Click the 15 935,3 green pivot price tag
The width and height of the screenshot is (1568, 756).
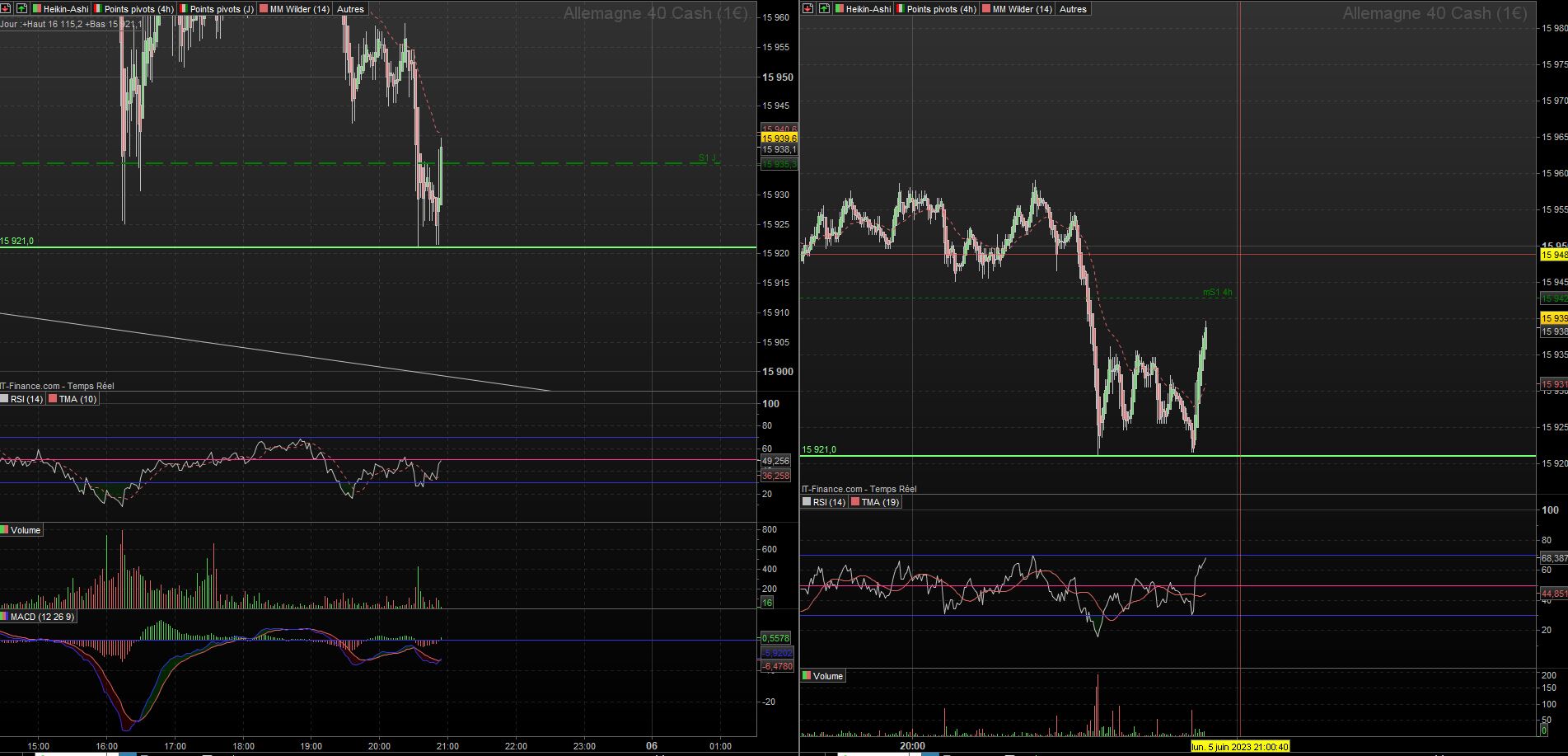pos(779,164)
